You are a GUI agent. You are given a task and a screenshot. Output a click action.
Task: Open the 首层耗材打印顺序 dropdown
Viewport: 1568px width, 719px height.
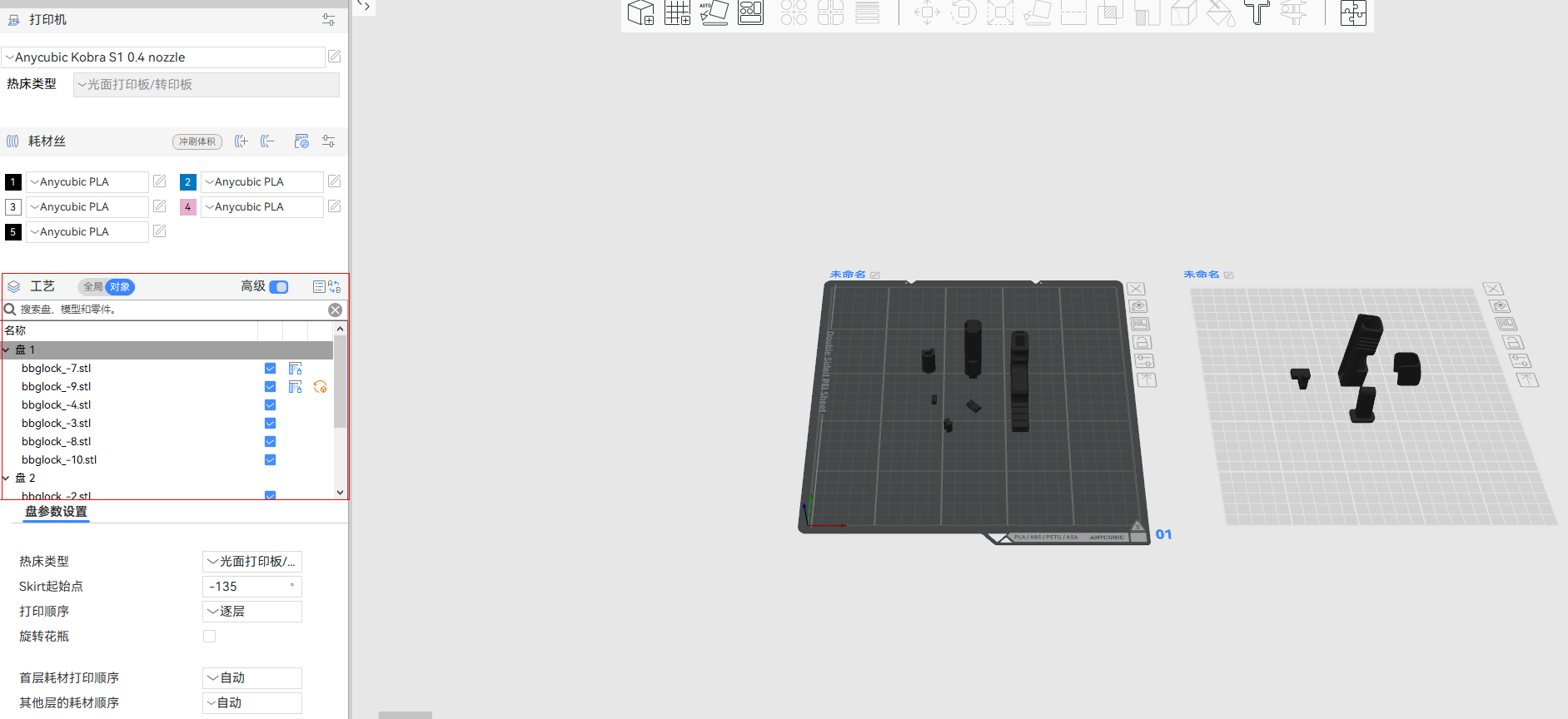point(252,678)
